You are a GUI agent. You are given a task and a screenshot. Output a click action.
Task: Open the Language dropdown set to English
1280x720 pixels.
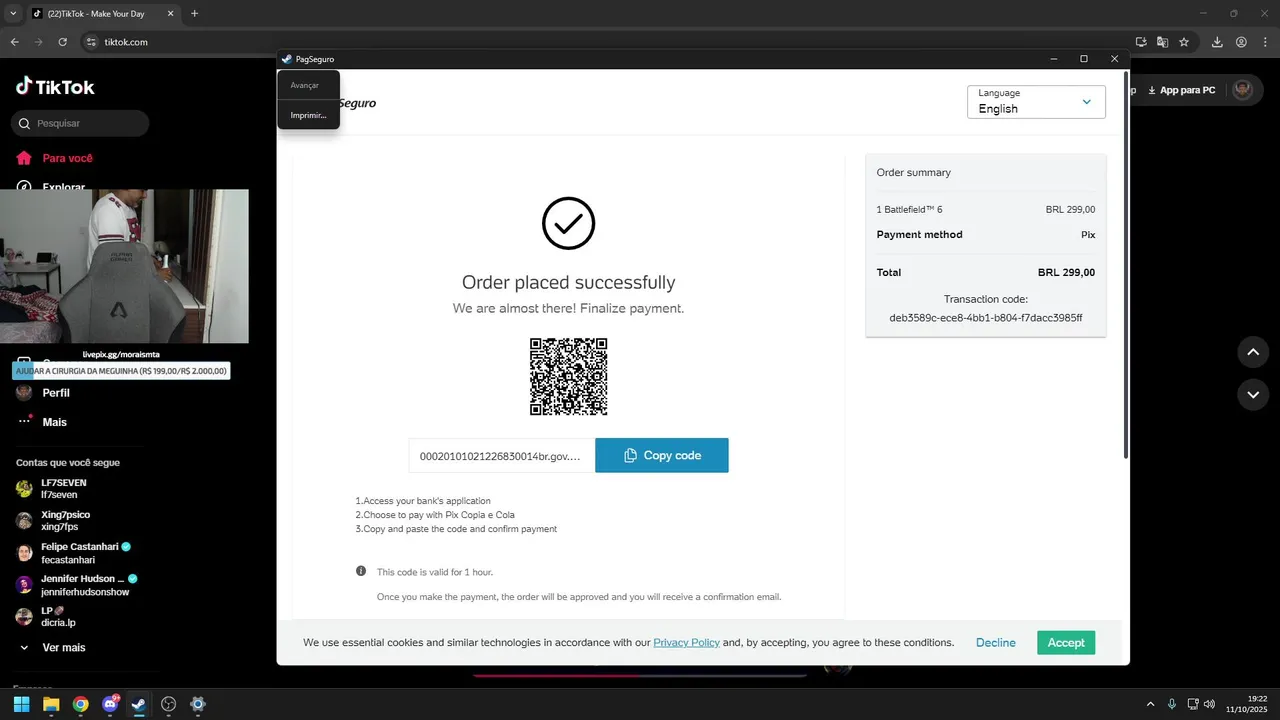pos(1036,102)
